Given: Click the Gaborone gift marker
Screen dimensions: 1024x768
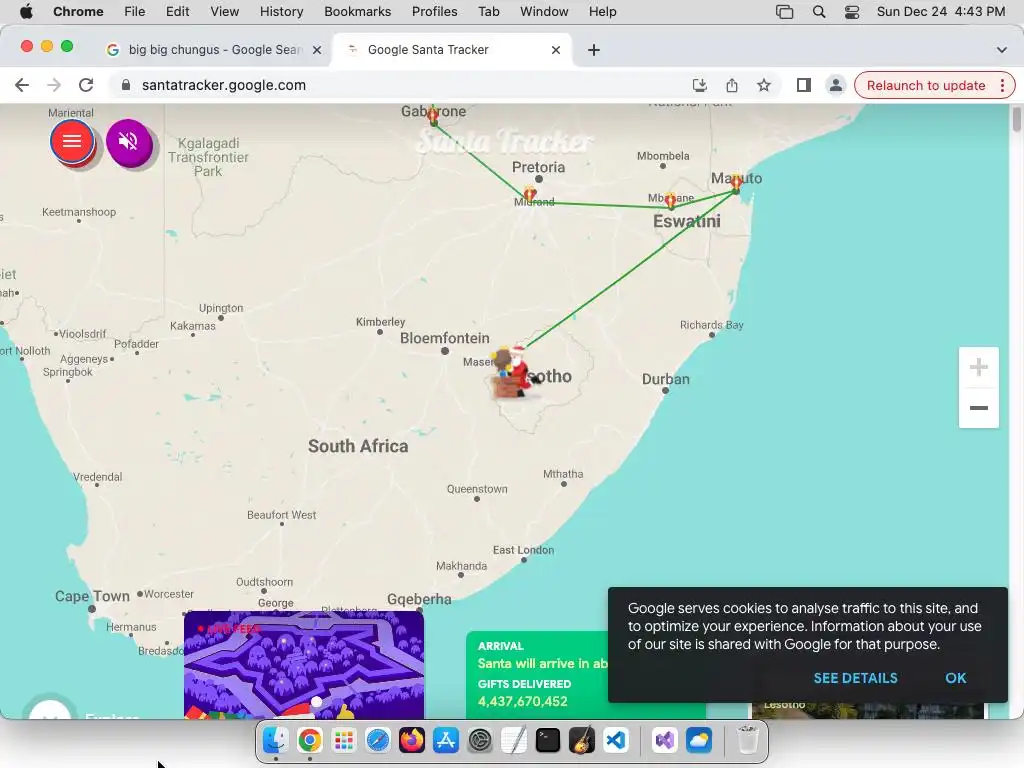Looking at the screenshot, I should [433, 118].
